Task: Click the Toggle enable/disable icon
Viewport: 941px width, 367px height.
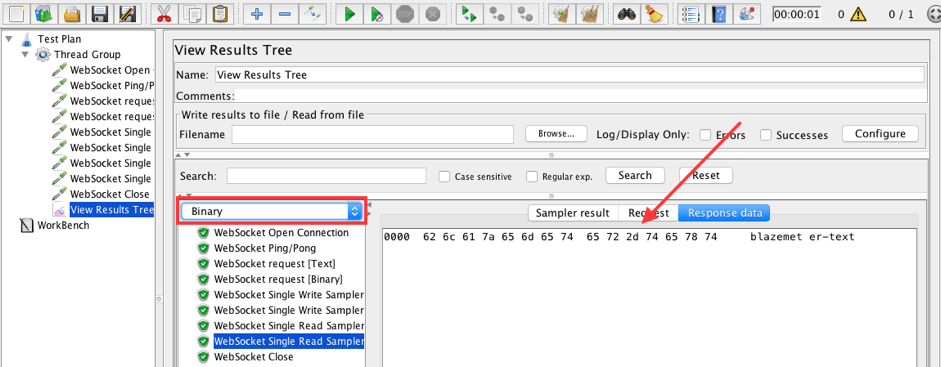Action: pyautogui.click(x=313, y=13)
